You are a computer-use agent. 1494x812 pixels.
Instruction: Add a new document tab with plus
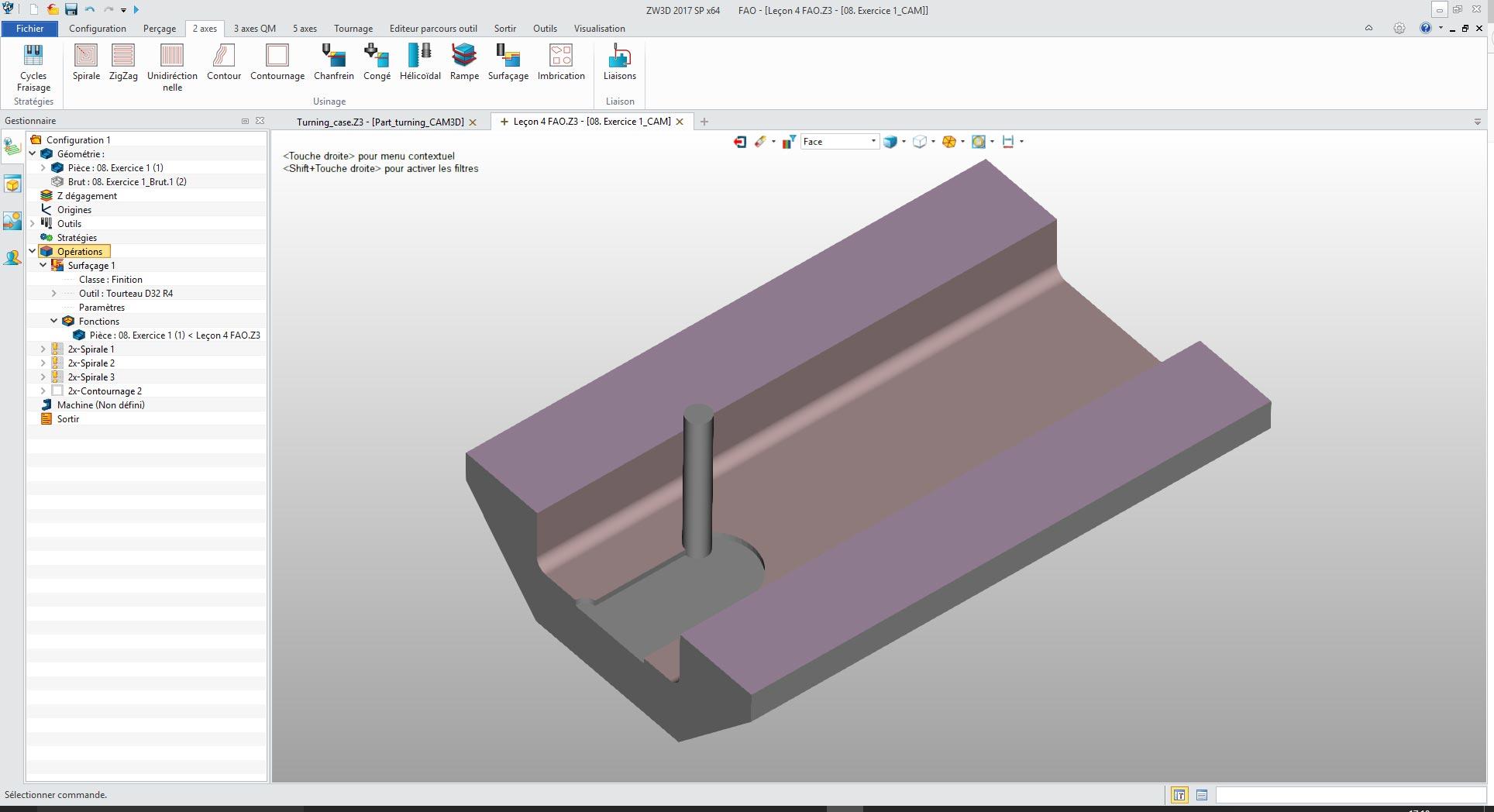704,122
